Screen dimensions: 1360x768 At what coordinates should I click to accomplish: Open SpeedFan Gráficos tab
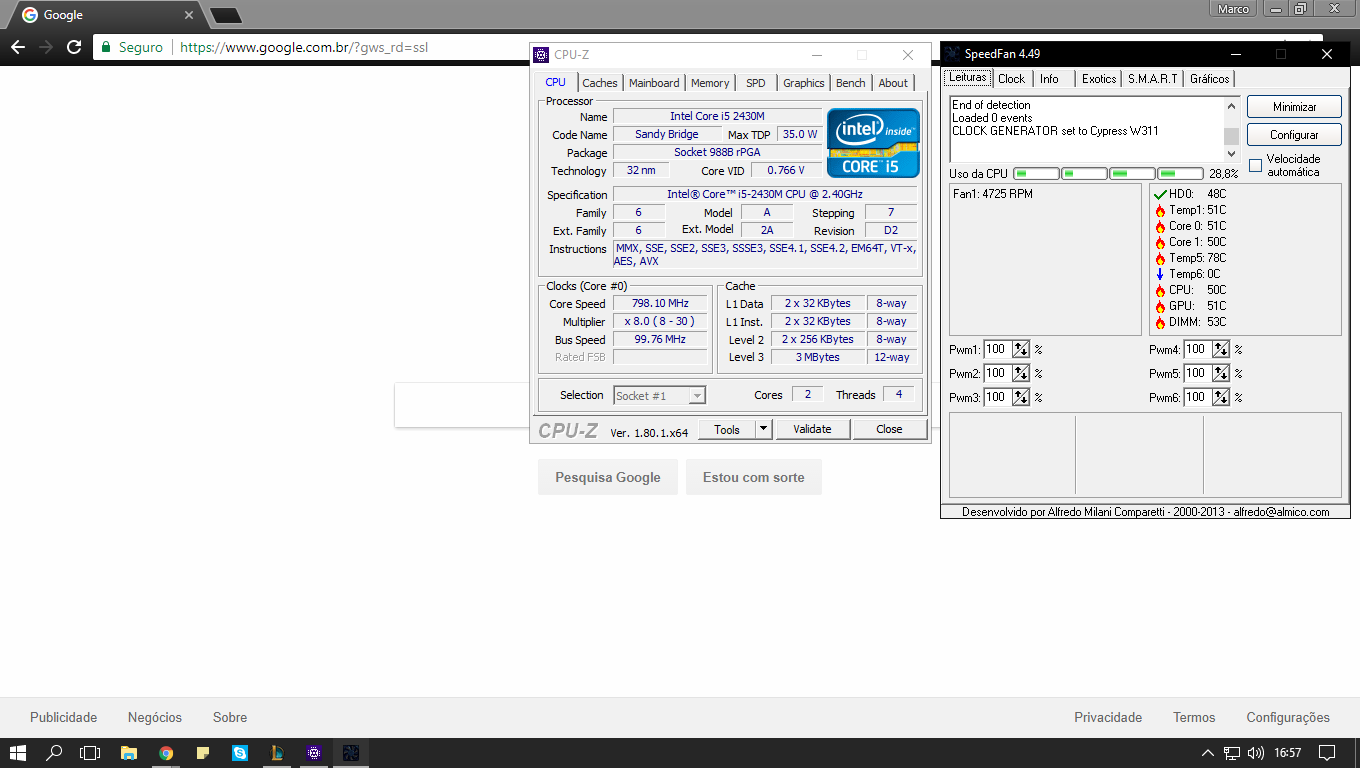click(1210, 79)
